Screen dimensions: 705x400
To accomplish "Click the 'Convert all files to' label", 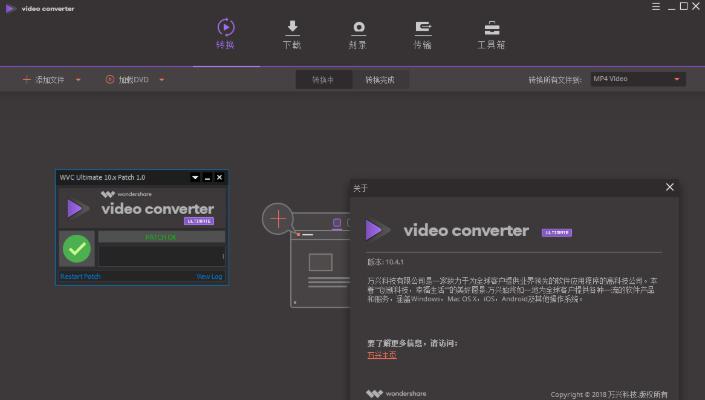I will point(555,80).
